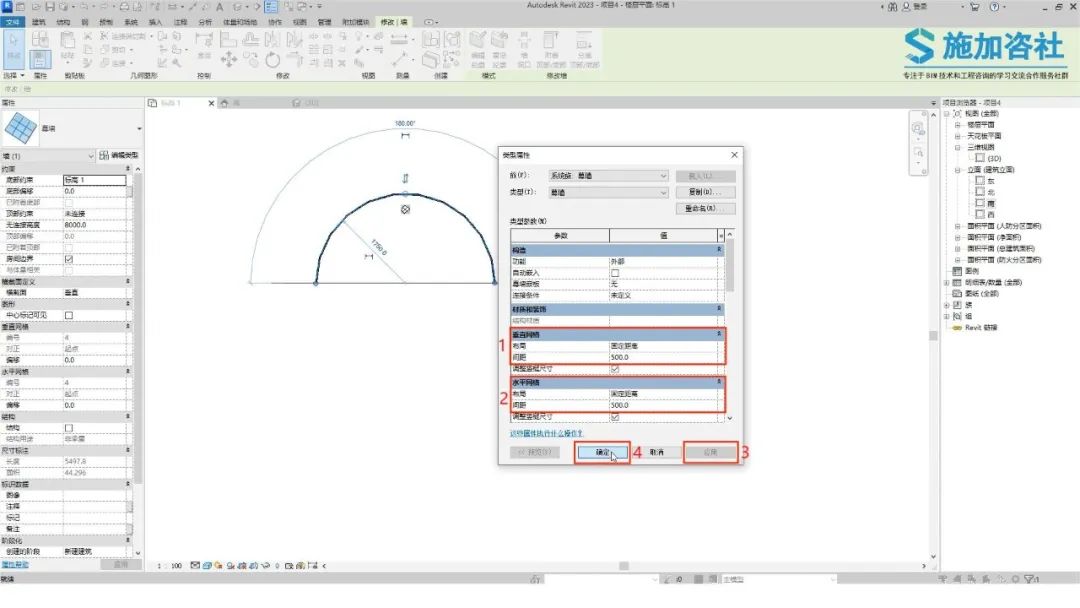Click the vertical scrollbar in the type parameters table
This screenshot has height=608, width=1080.
click(x=730, y=265)
